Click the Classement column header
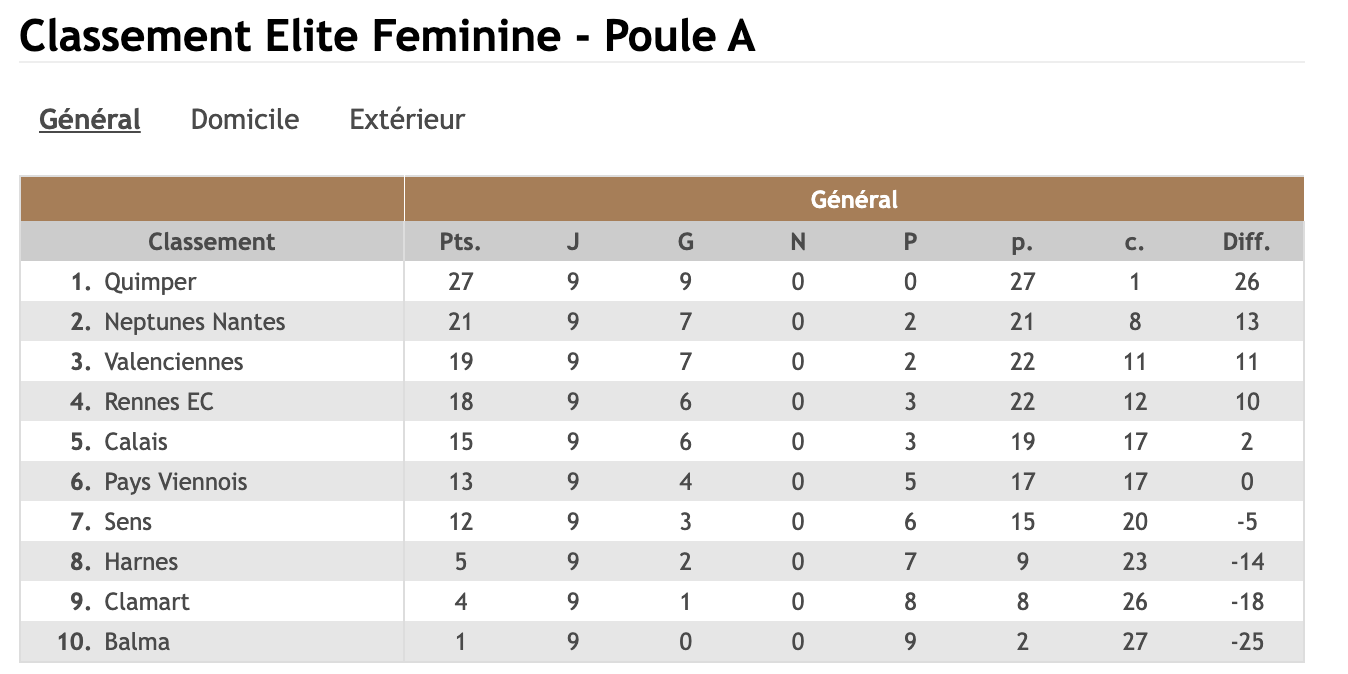 pyautogui.click(x=211, y=242)
